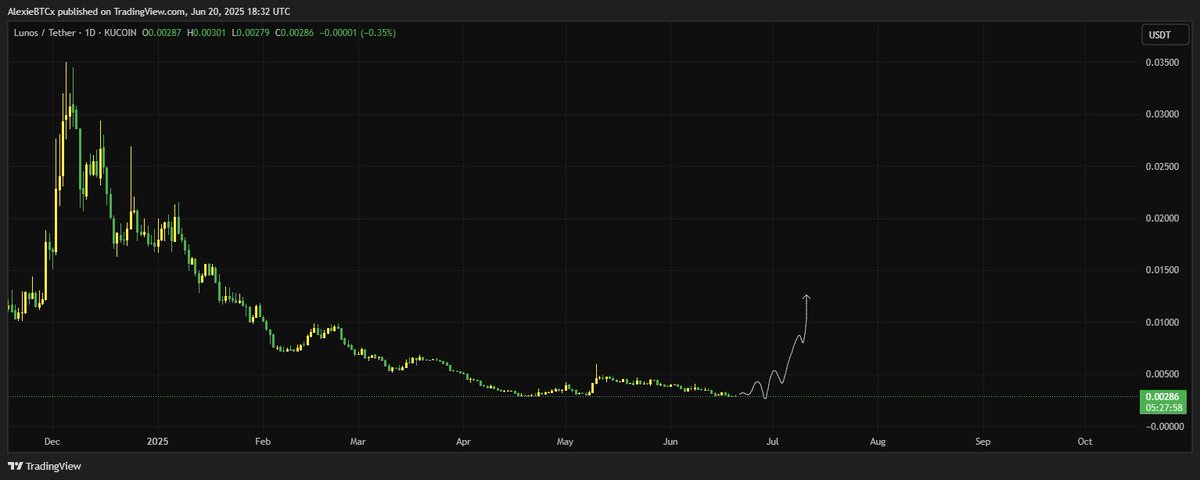Click the open value O0.00287
The image size is (1200, 480).
coord(162,32)
